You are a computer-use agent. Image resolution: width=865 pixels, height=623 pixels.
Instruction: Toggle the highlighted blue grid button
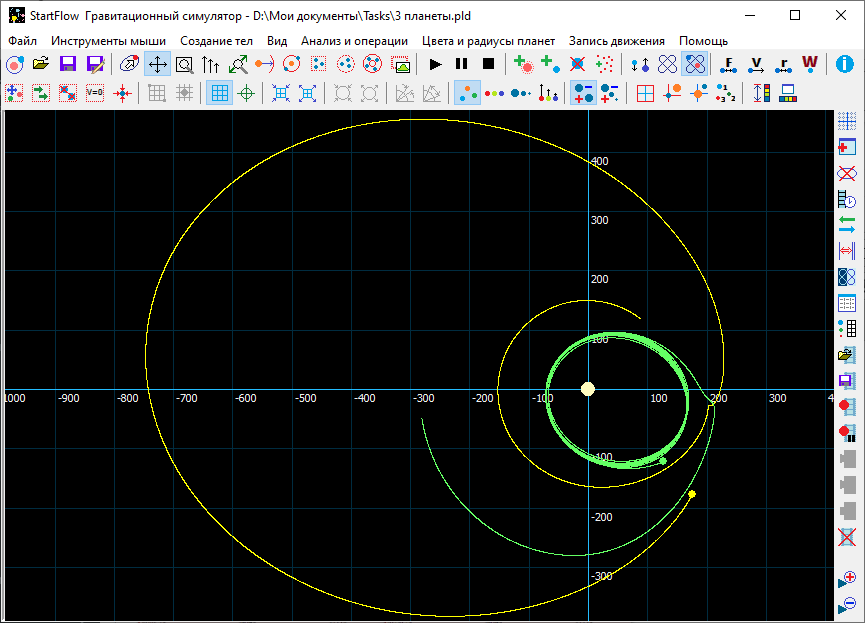click(220, 93)
